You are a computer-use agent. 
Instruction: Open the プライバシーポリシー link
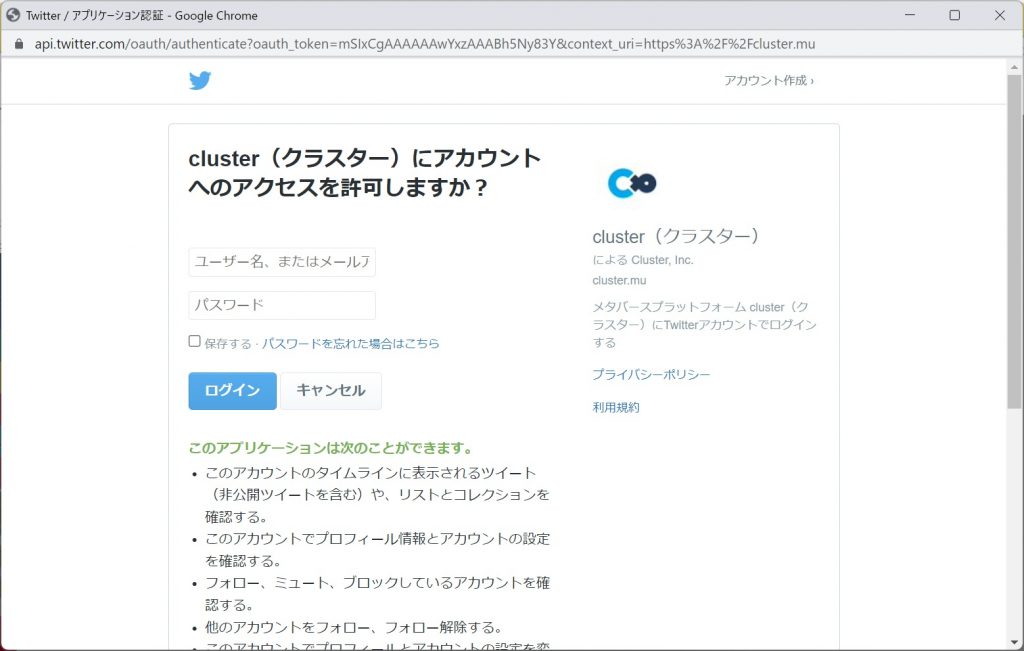(651, 375)
